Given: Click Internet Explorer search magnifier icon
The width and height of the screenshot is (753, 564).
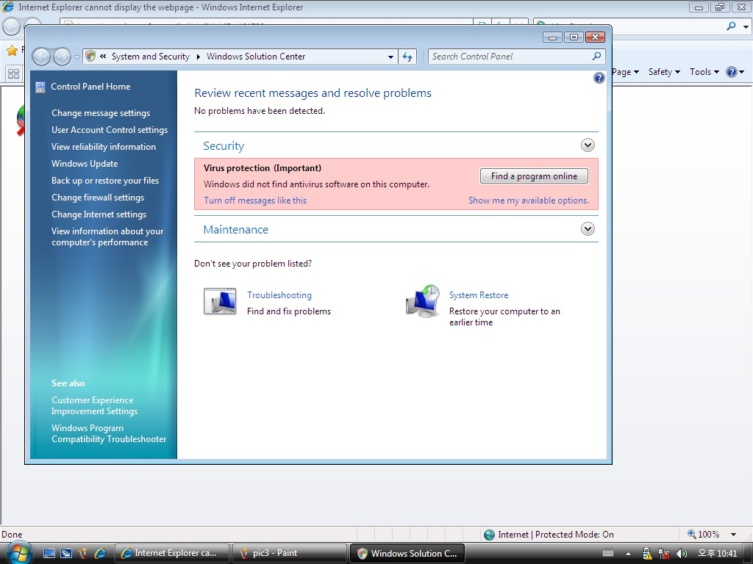Looking at the screenshot, I should point(731,26).
